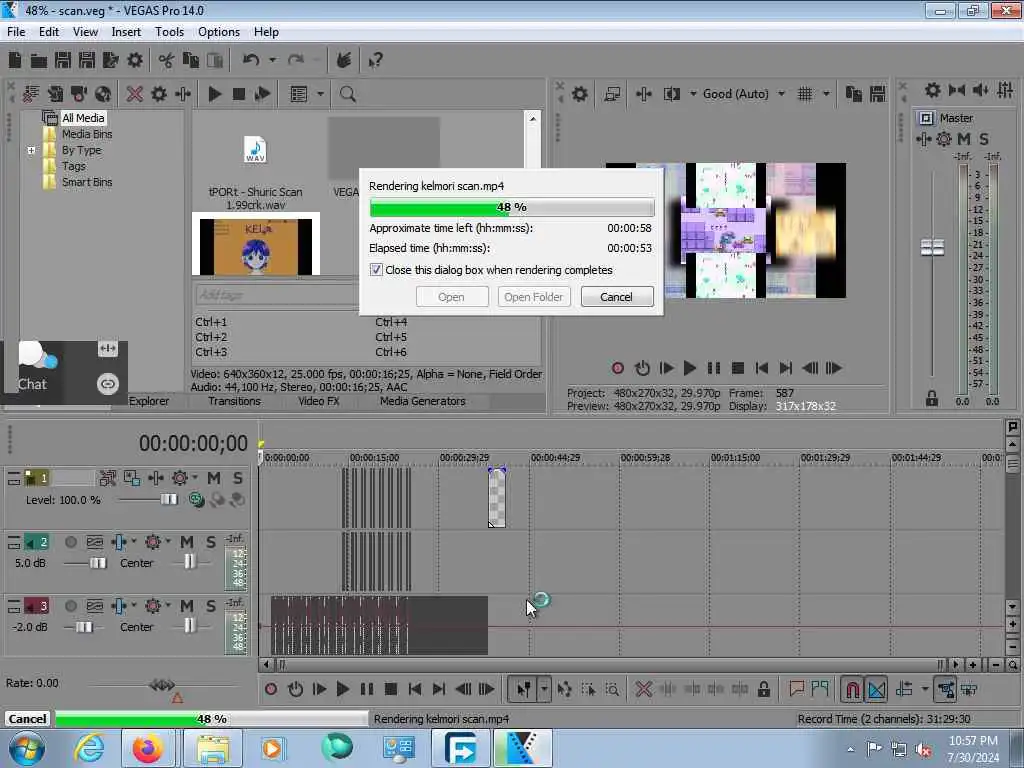Solo video track 1
Viewport: 1024px width, 768px height.
238,478
